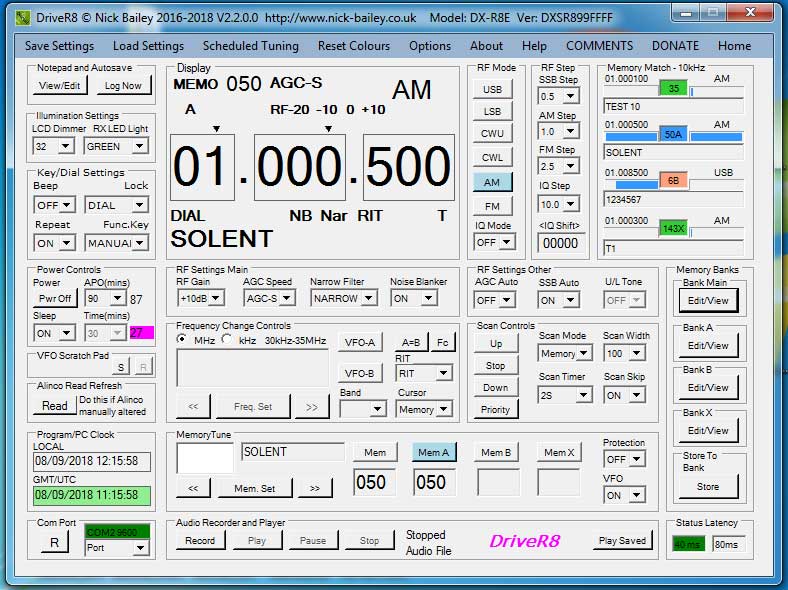788x590 pixels.
Task: Click the frequency entry input field
Action: (252, 368)
